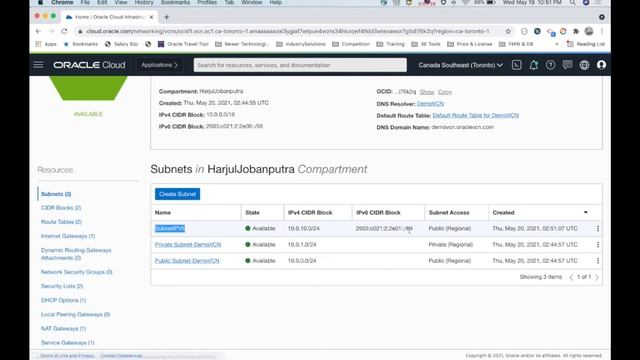This screenshot has height=360, width=640.
Task: Go back in browser history
Action: [x=38, y=31]
